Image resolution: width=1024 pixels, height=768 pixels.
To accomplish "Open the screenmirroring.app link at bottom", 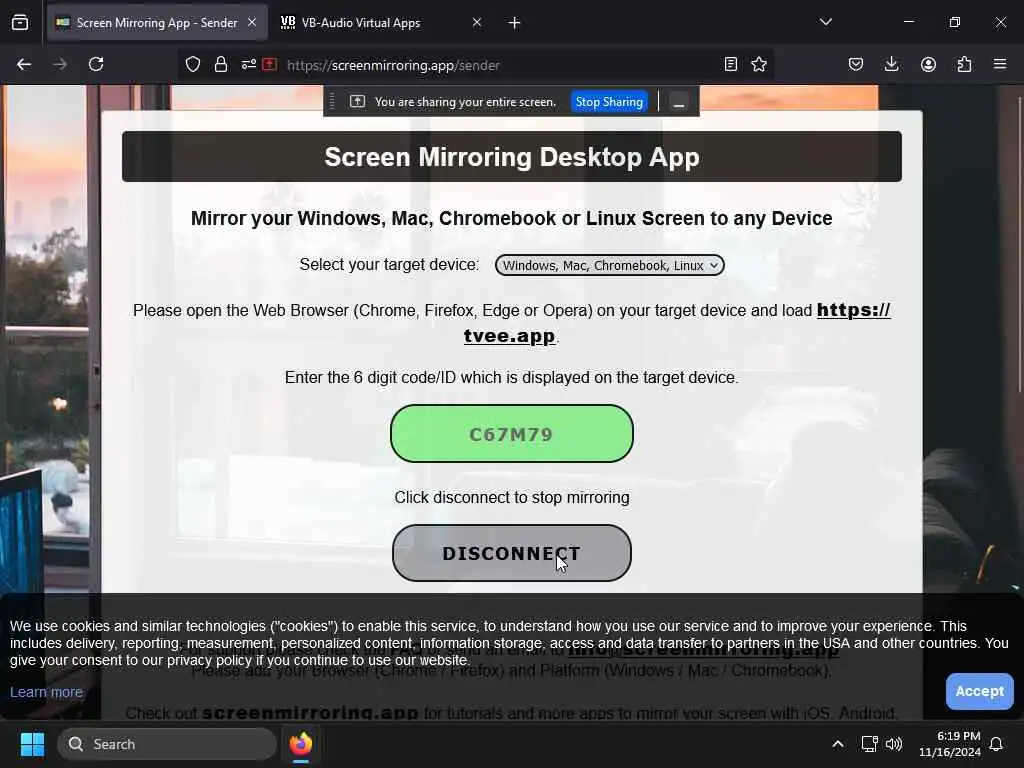I will pos(310,713).
